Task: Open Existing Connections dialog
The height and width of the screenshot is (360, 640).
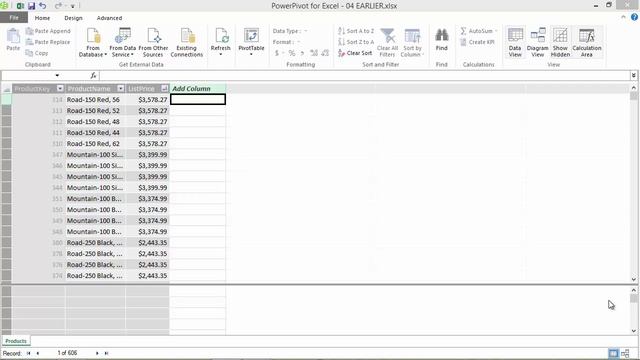Action: click(x=187, y=42)
